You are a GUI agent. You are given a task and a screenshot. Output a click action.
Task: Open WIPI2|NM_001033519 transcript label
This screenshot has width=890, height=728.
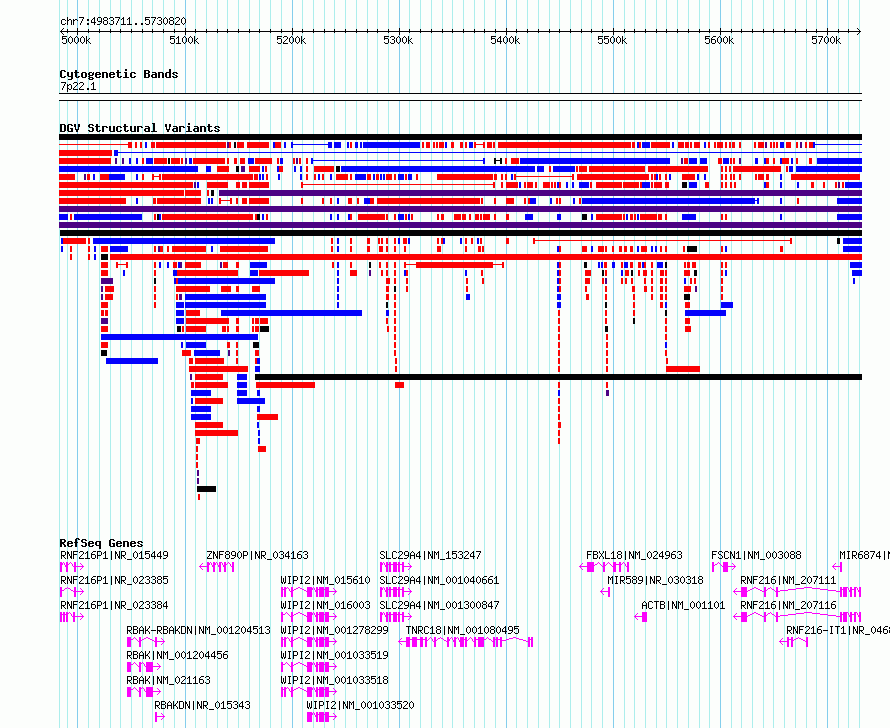pos(334,655)
